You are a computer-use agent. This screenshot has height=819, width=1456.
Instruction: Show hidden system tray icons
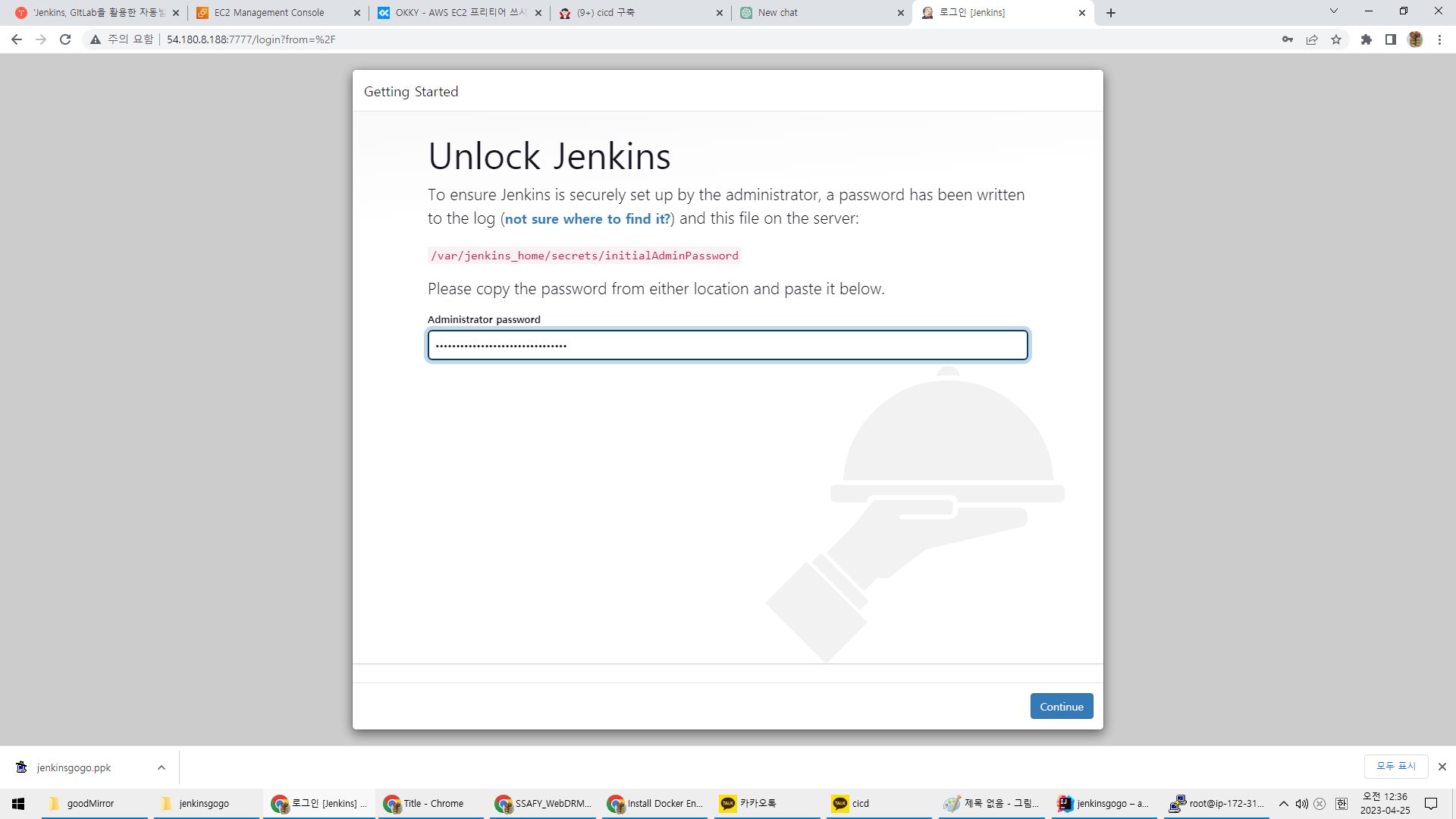pos(1283,803)
